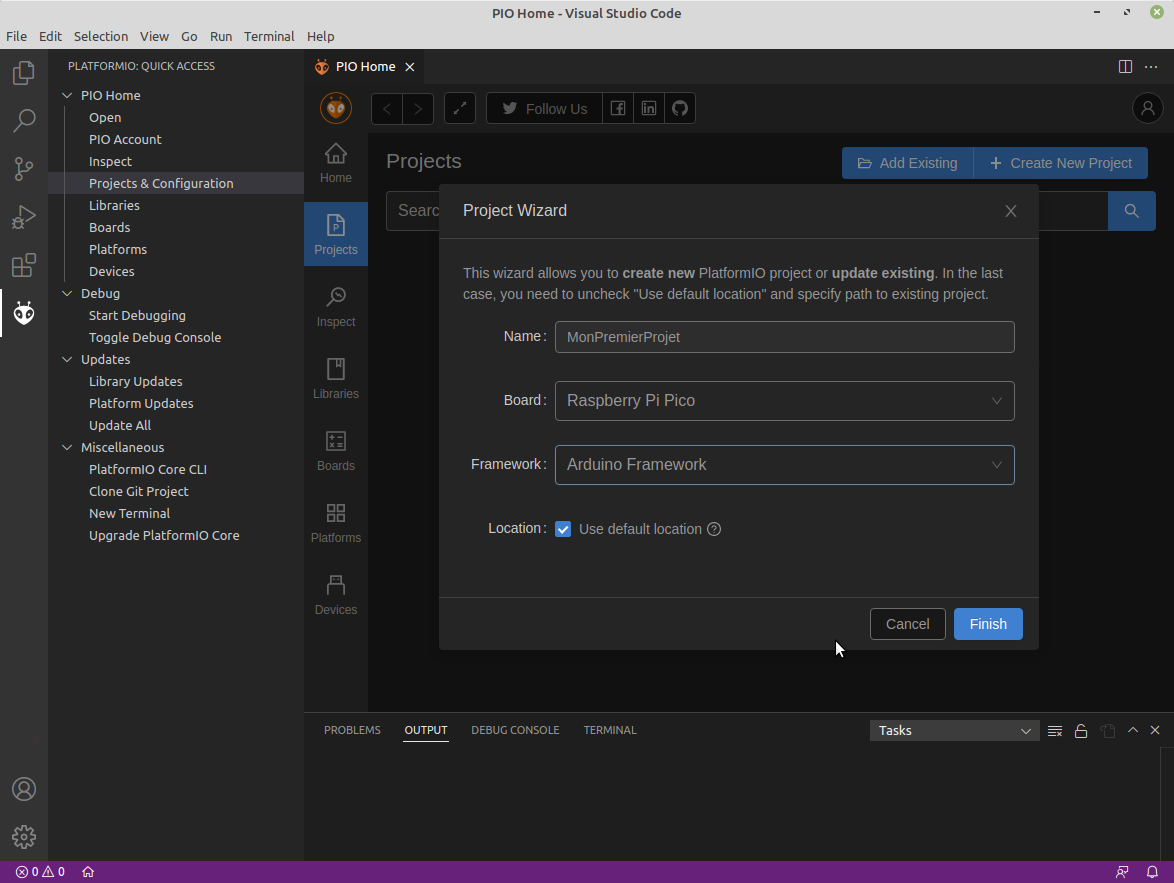Open the Manage gear menu

24,837
